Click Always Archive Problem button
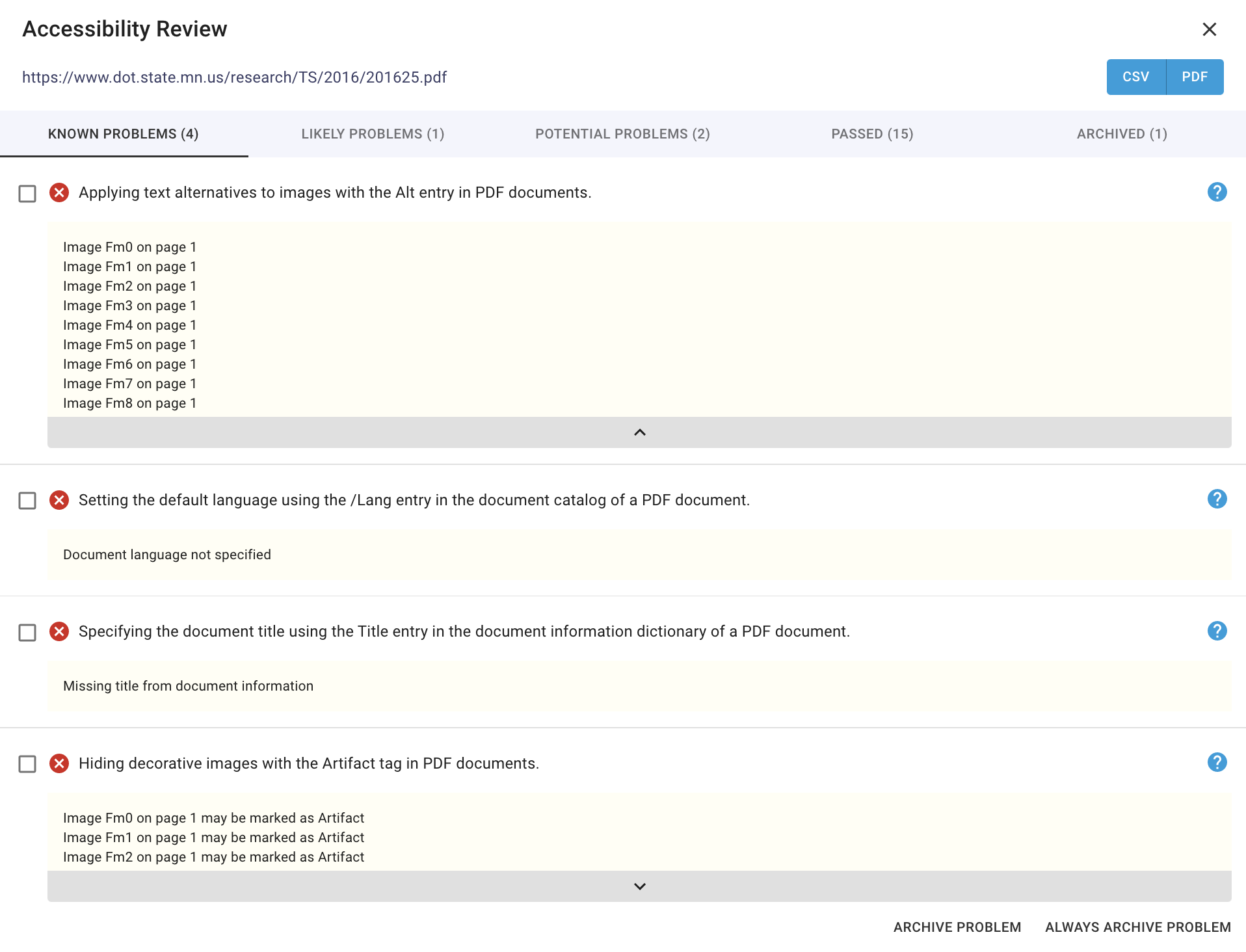This screenshot has width=1246, height=952. (1137, 927)
